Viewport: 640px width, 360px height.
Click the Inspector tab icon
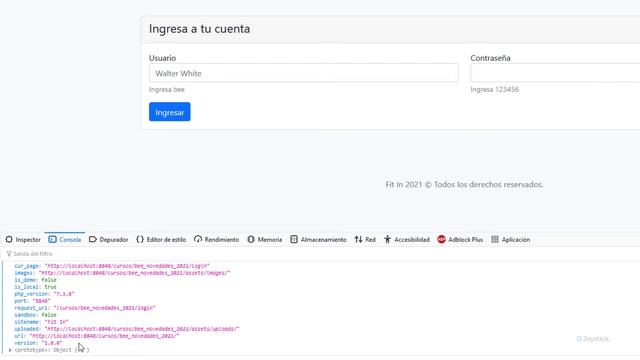[9, 240]
